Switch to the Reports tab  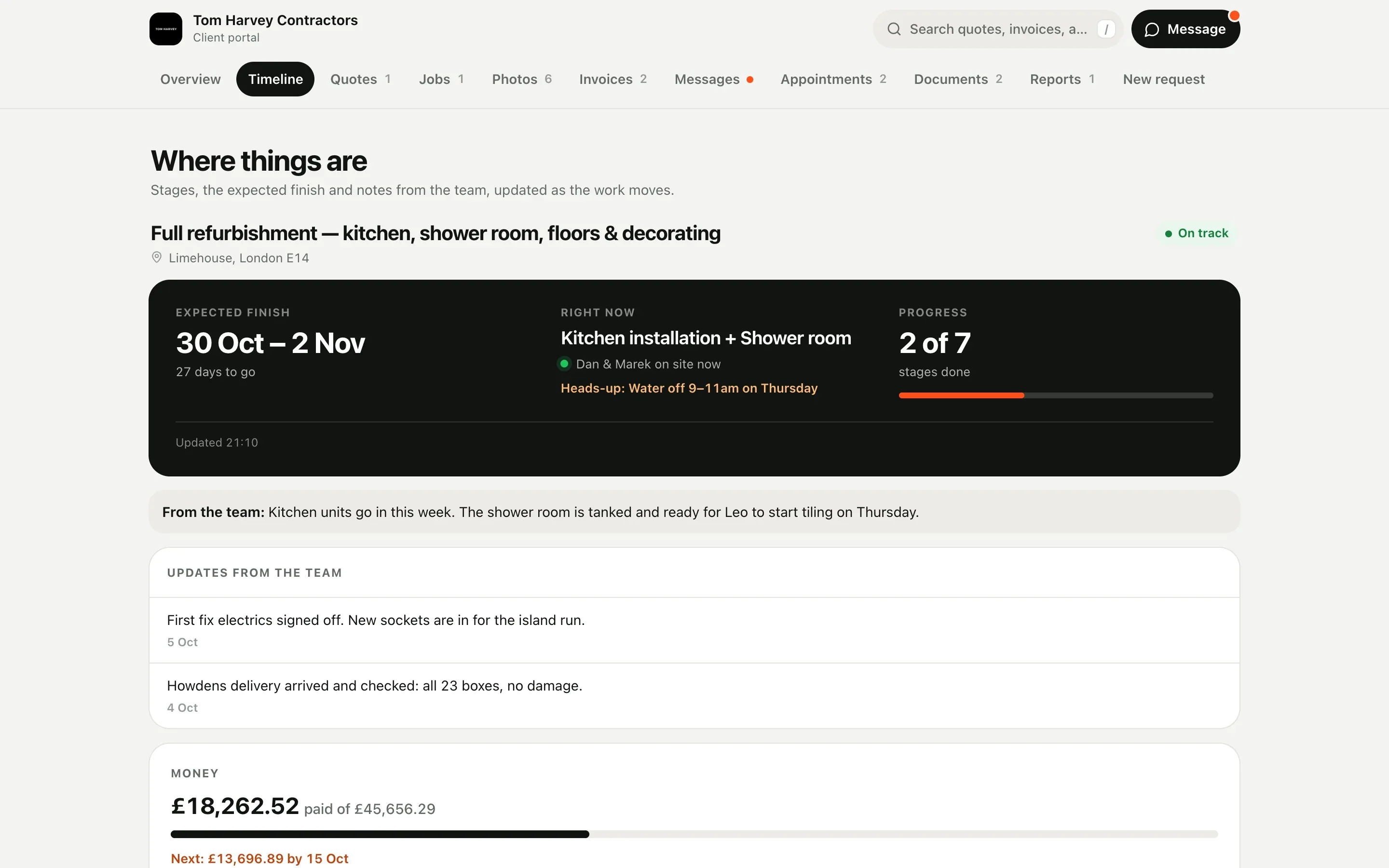click(x=1062, y=79)
